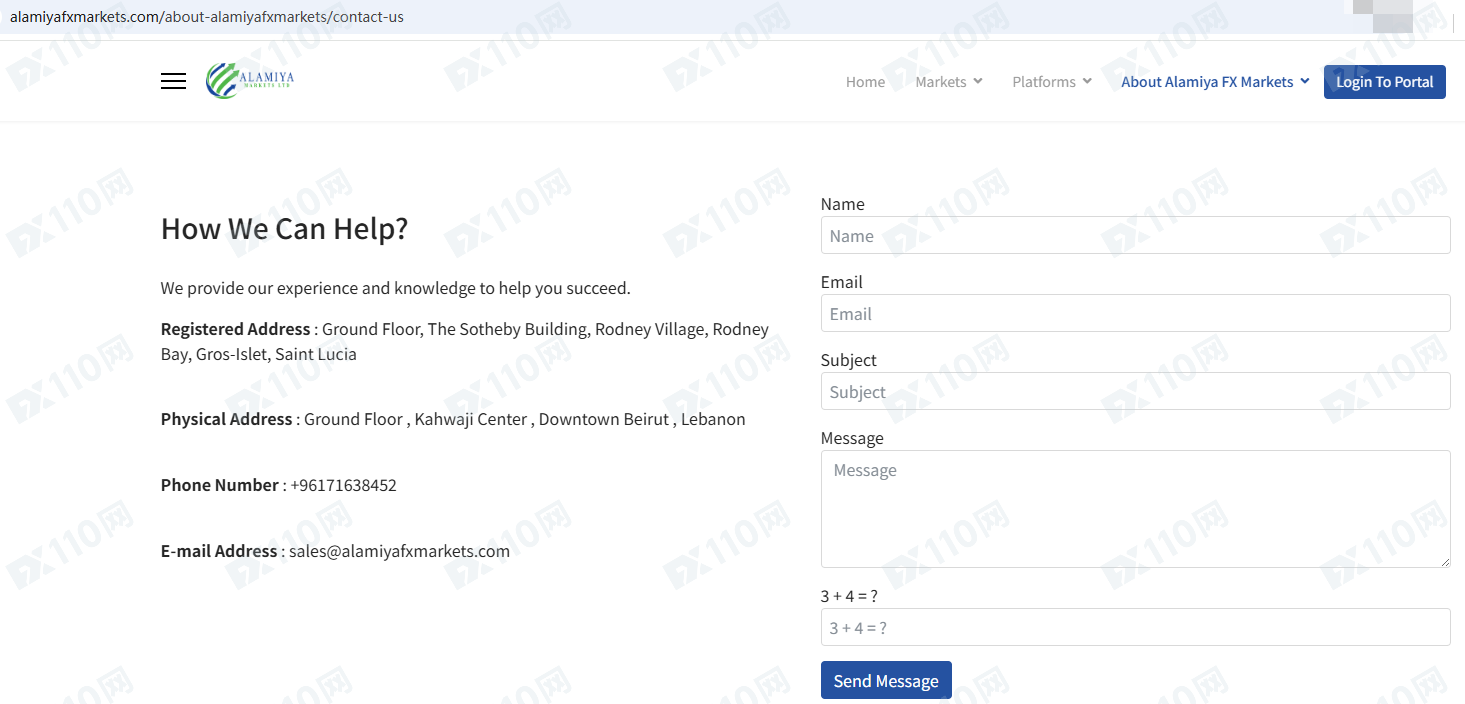This screenshot has width=1465, height=704.
Task: Click the Alamiya Markets logo
Action: tap(250, 81)
